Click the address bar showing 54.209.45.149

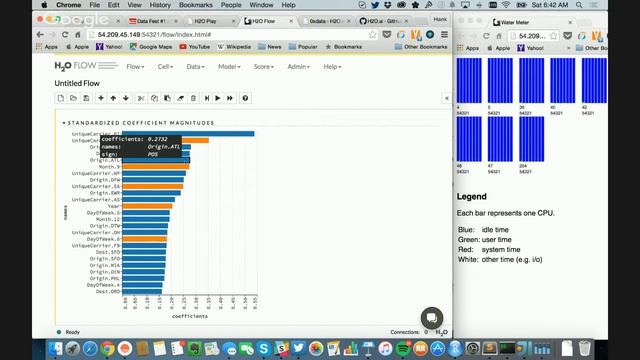point(232,35)
